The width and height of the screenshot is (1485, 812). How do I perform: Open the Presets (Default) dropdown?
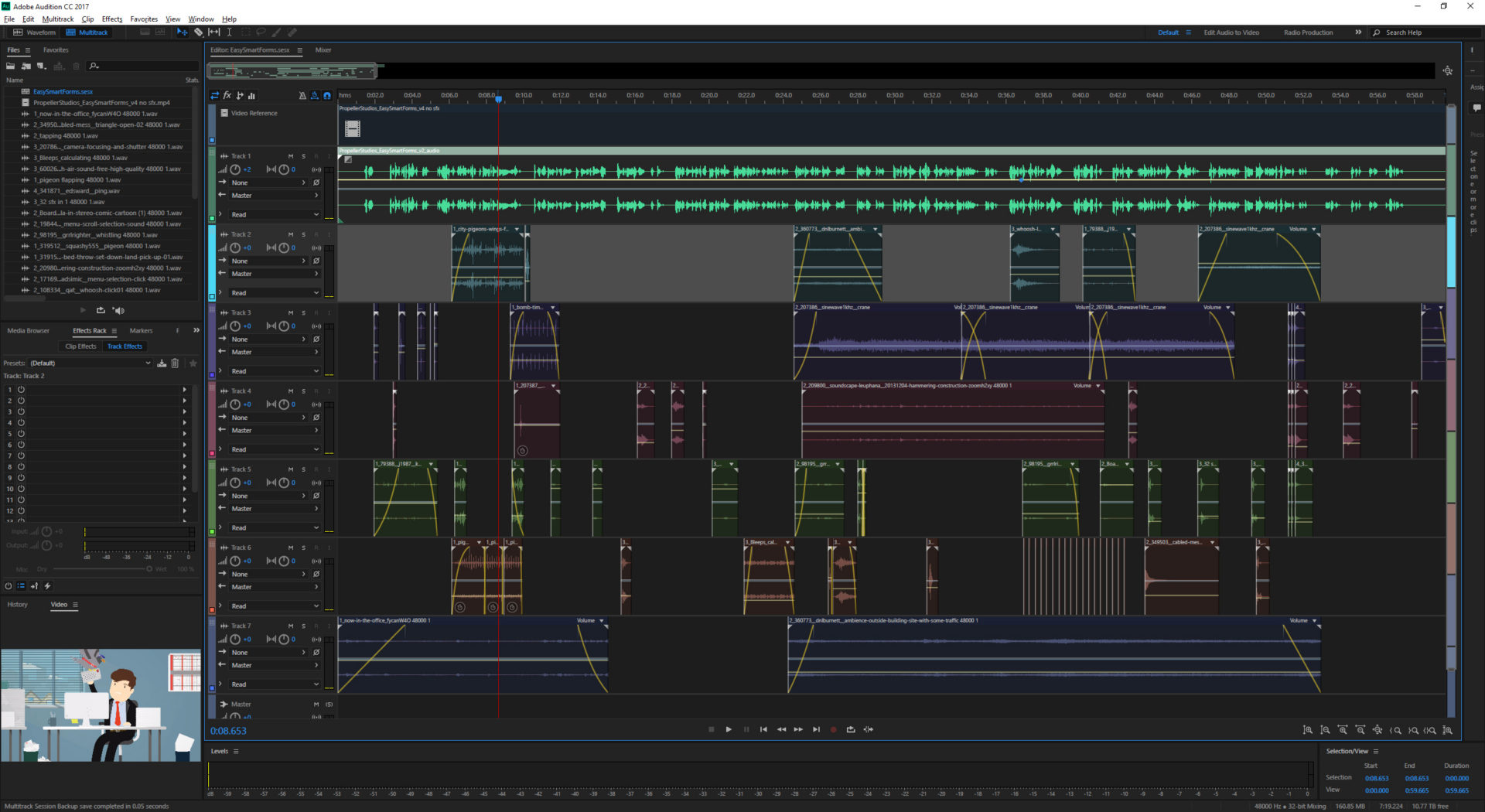(x=90, y=363)
